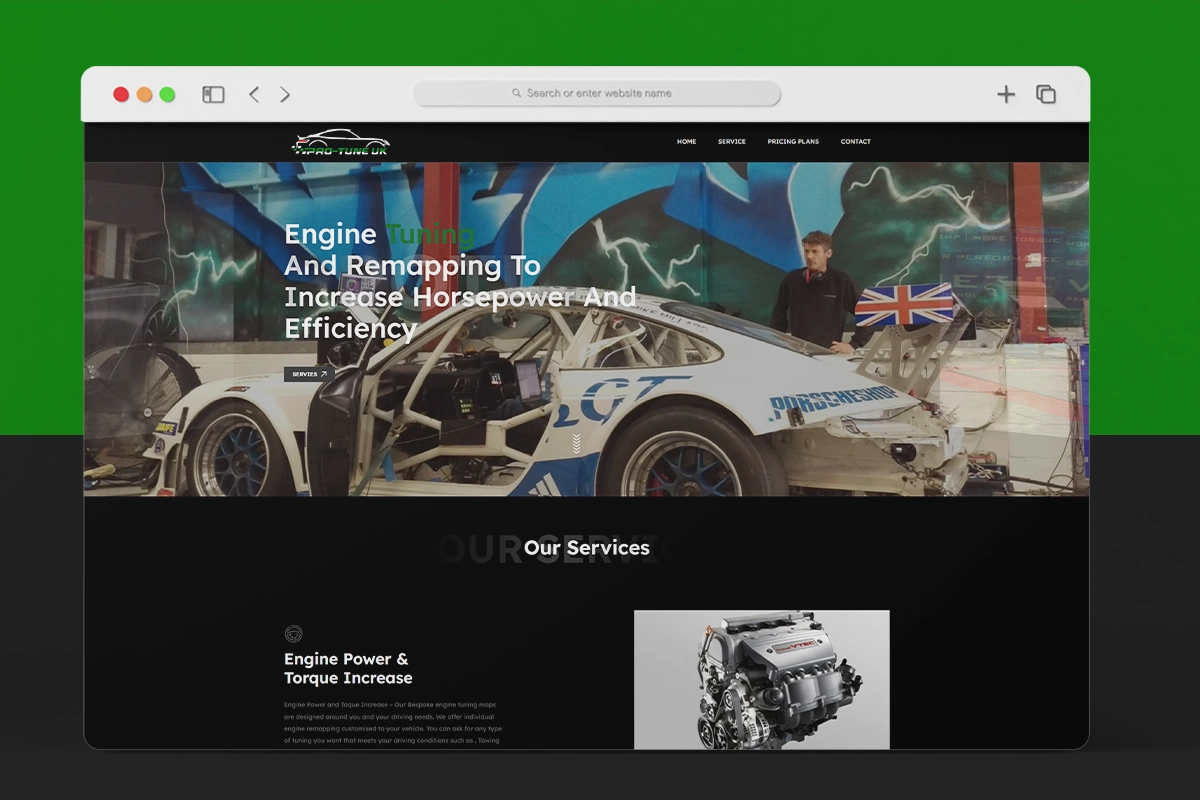This screenshot has width=1200, height=800.
Task: Open the HOME navigation item
Action: tap(686, 142)
